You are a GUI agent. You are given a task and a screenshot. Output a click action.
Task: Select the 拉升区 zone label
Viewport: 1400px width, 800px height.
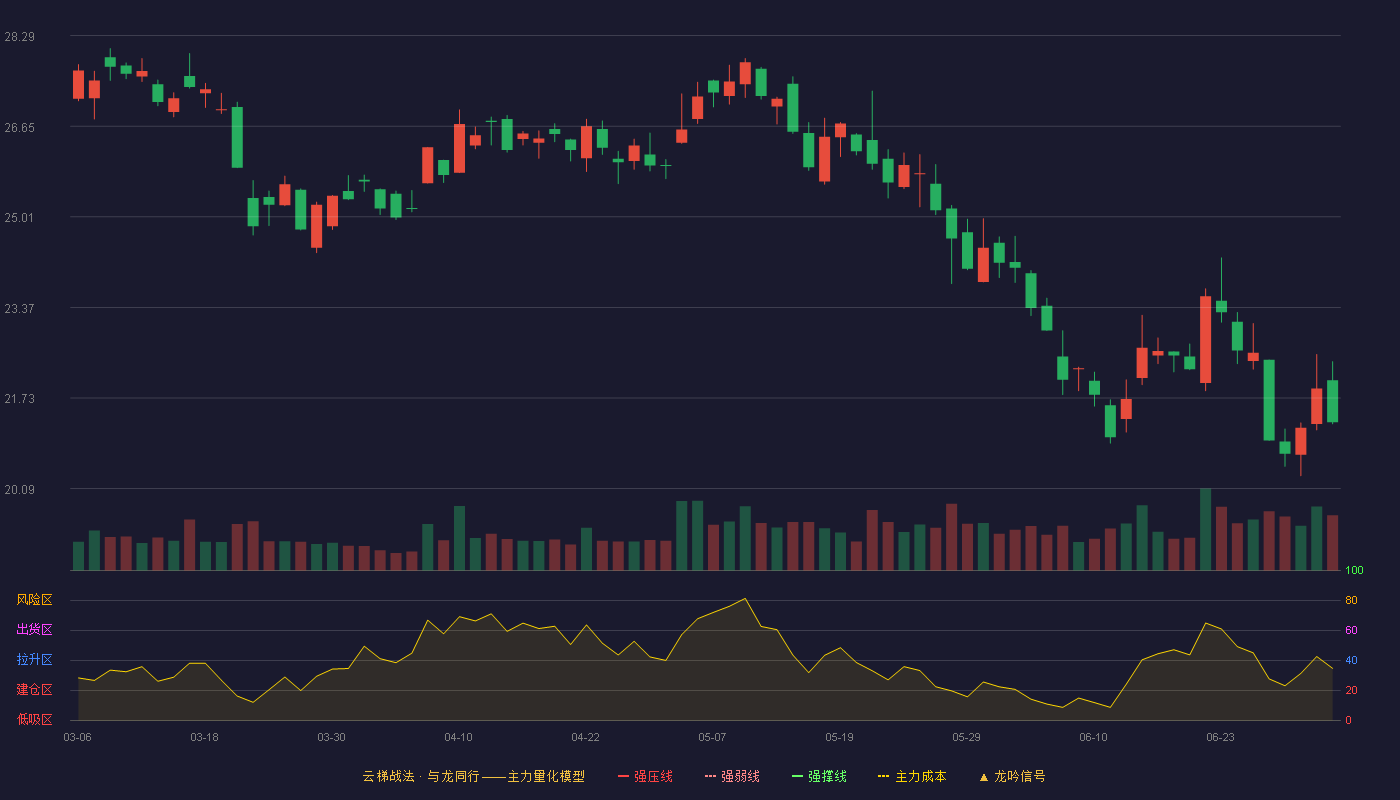click(x=34, y=660)
